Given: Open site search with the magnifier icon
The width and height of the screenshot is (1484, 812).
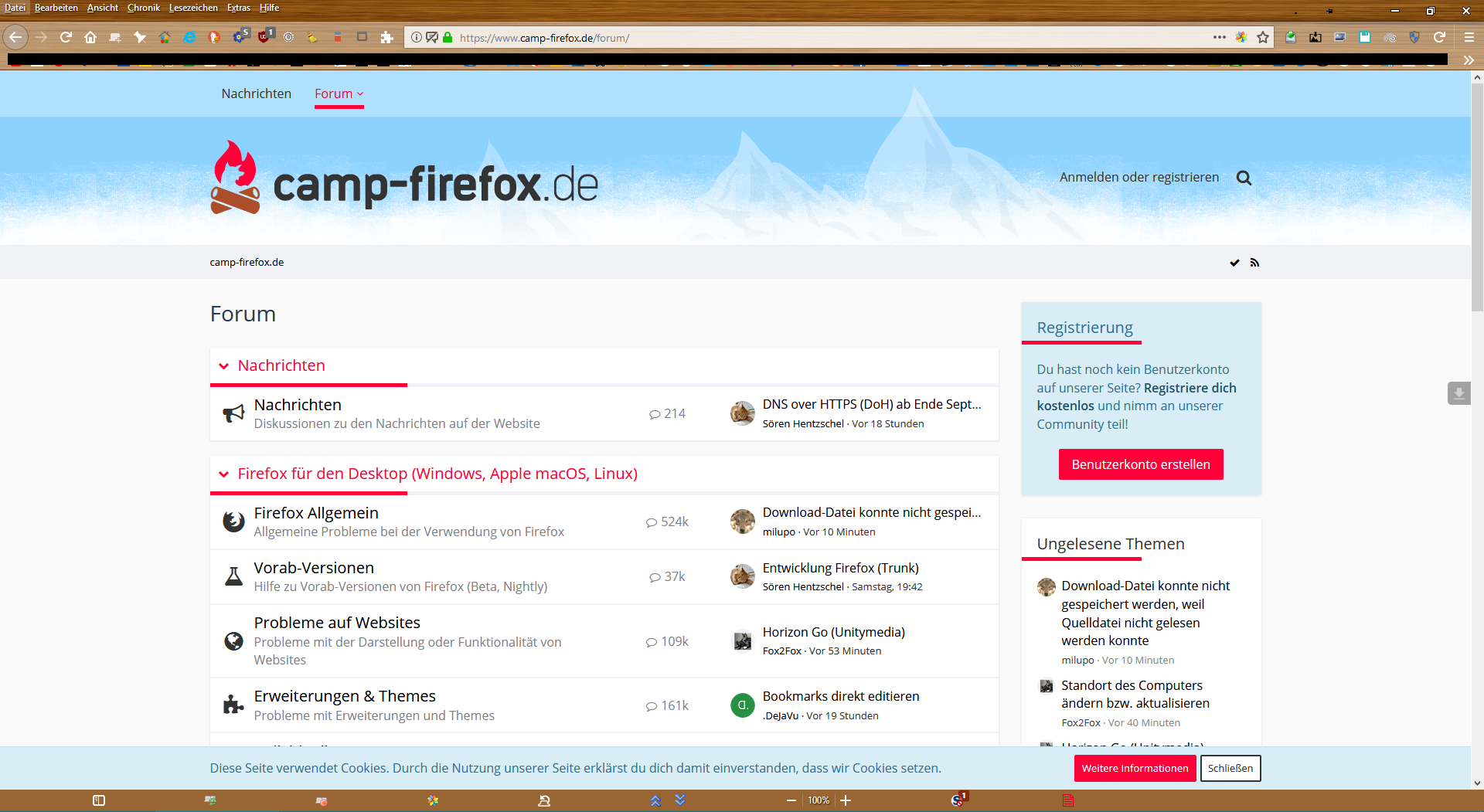Looking at the screenshot, I should 1244,178.
